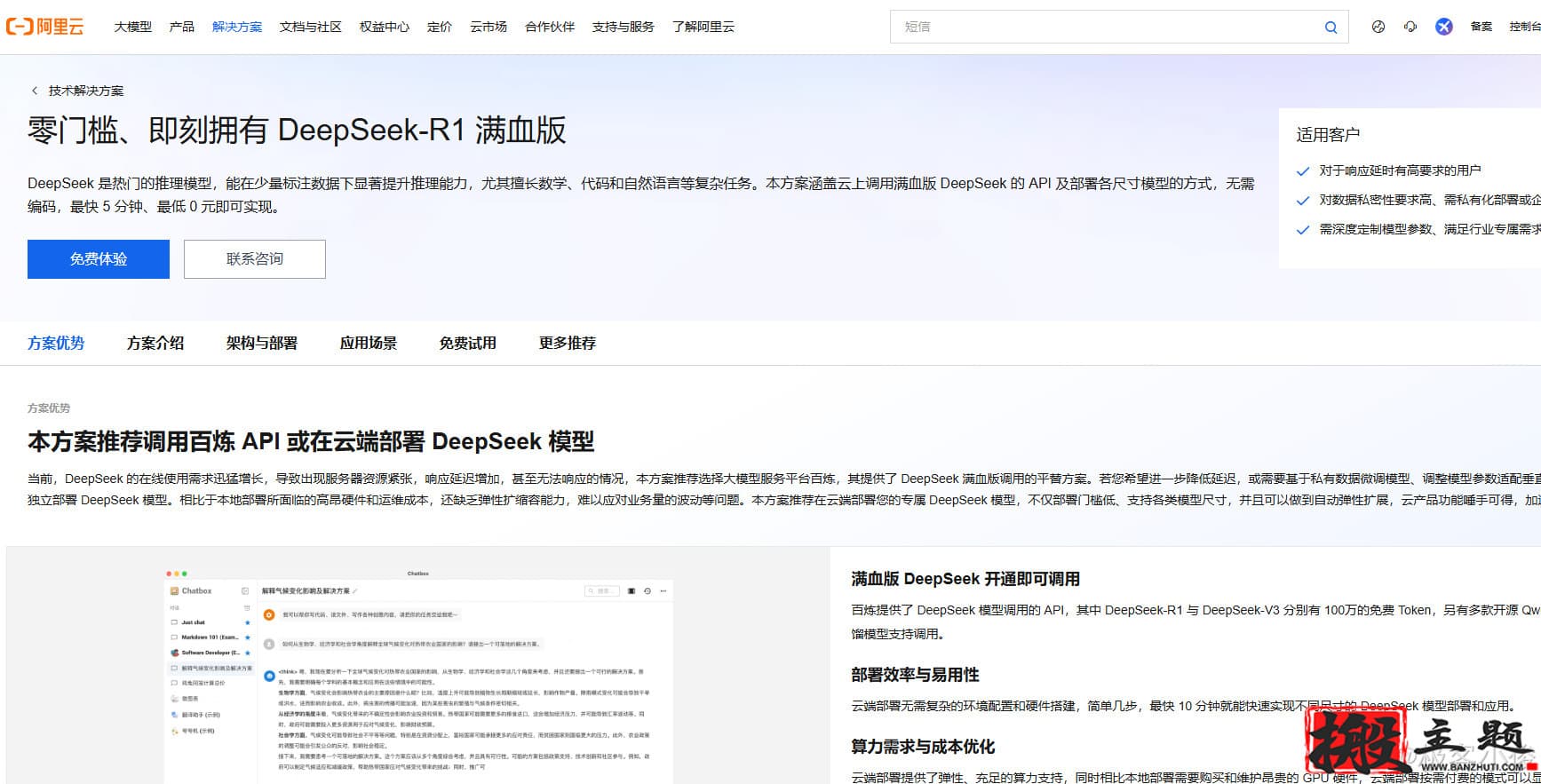Click the line starting 对数据私密性要求高
Image resolution: width=1541 pixels, height=784 pixels.
coord(1430,201)
